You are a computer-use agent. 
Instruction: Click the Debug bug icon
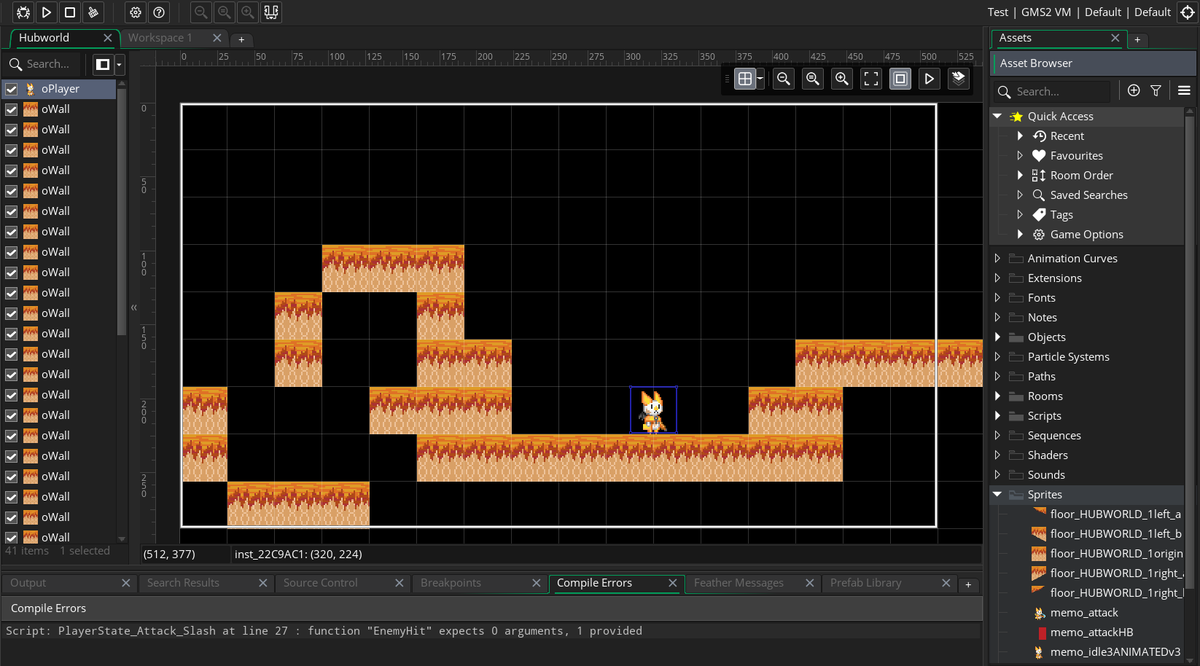point(22,12)
